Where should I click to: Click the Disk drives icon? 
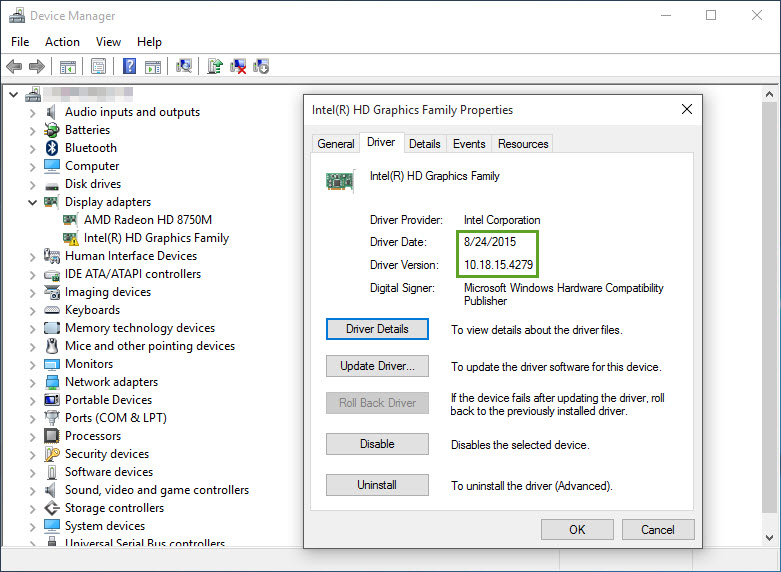(52, 186)
